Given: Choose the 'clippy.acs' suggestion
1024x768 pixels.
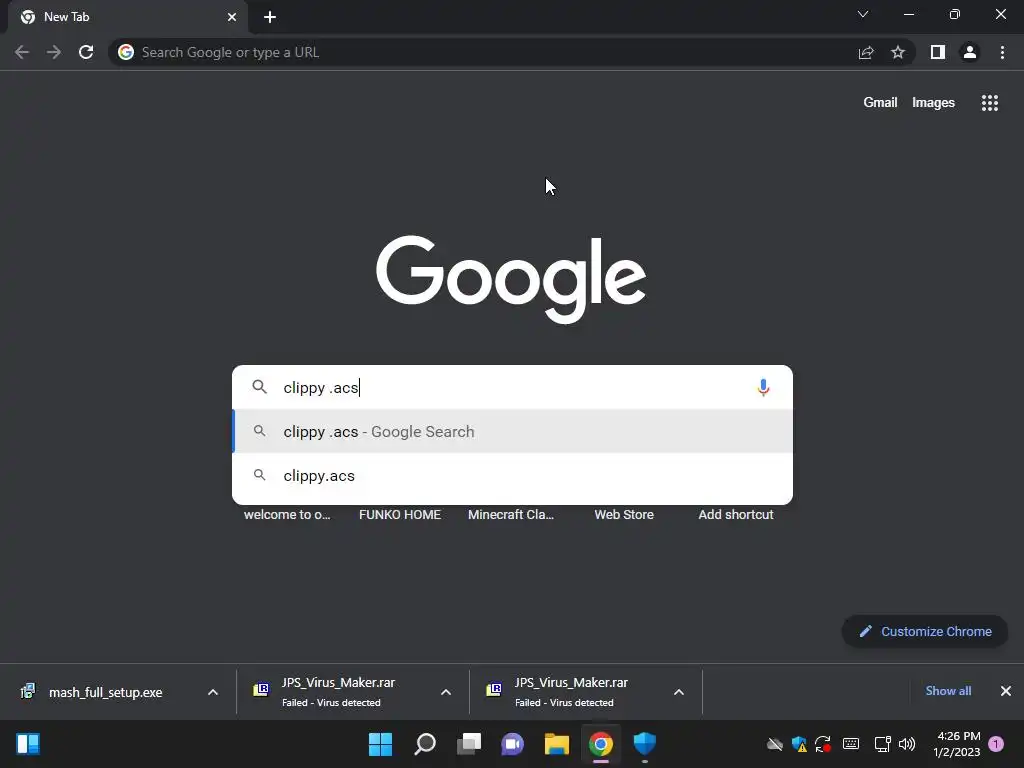Looking at the screenshot, I should [x=513, y=475].
